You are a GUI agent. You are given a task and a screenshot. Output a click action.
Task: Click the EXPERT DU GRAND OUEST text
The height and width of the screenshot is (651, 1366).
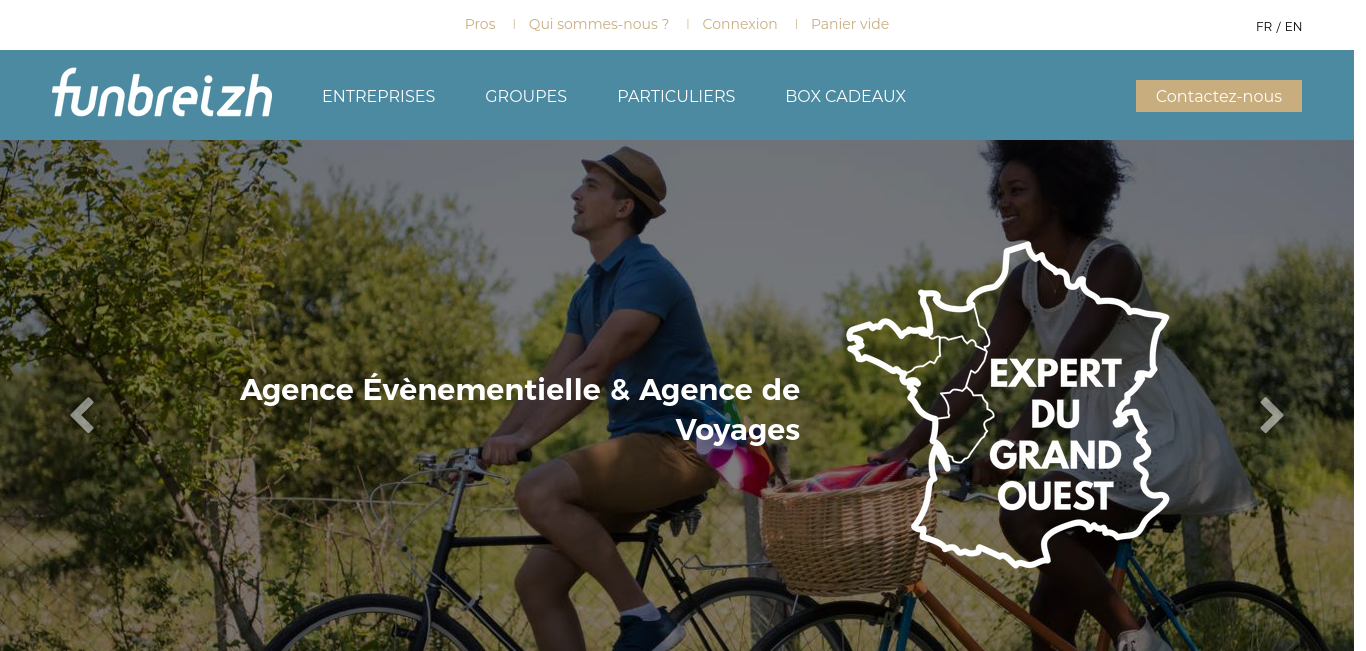click(x=1055, y=435)
